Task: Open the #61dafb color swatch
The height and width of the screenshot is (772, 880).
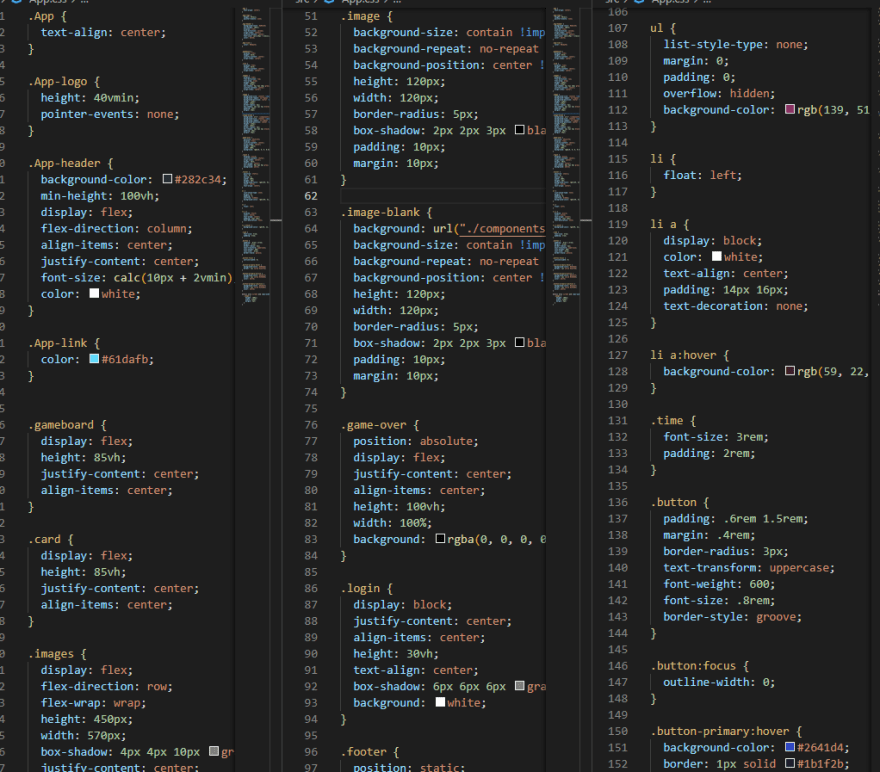Action: coord(94,359)
